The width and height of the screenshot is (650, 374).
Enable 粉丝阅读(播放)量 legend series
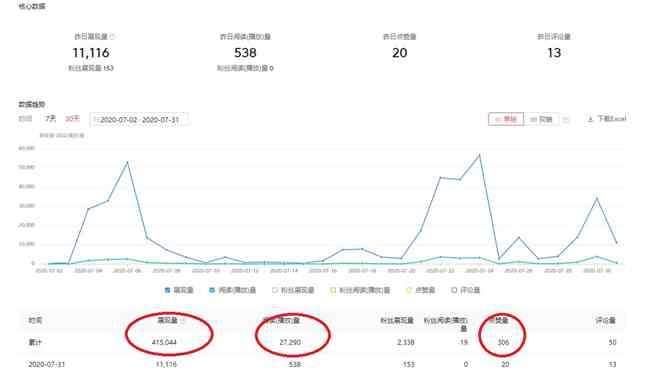coord(360,290)
